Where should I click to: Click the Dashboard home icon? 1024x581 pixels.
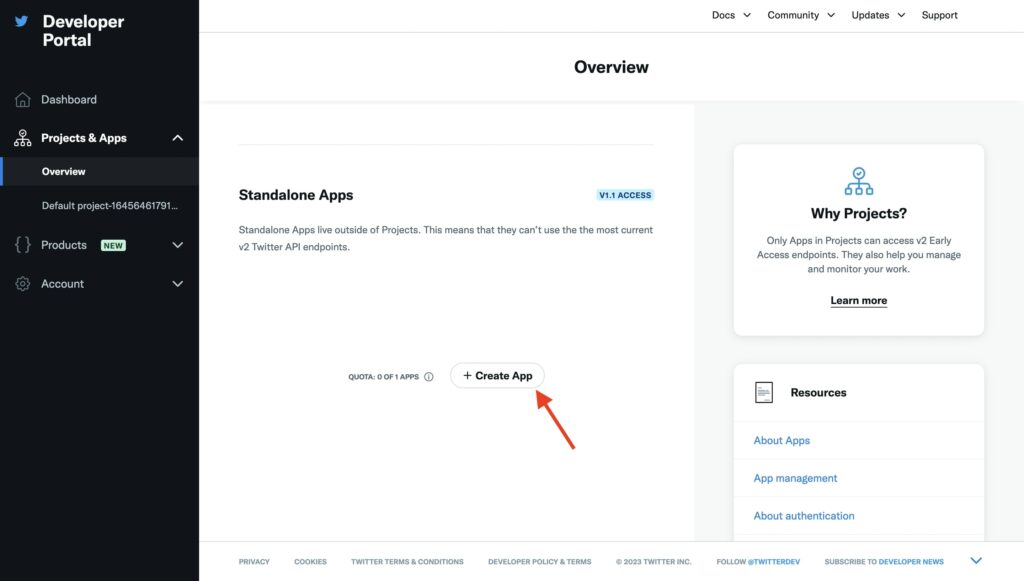point(23,100)
